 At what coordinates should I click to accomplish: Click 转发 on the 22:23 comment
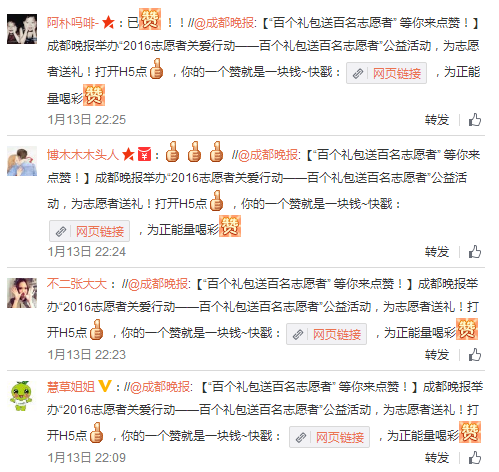point(437,355)
